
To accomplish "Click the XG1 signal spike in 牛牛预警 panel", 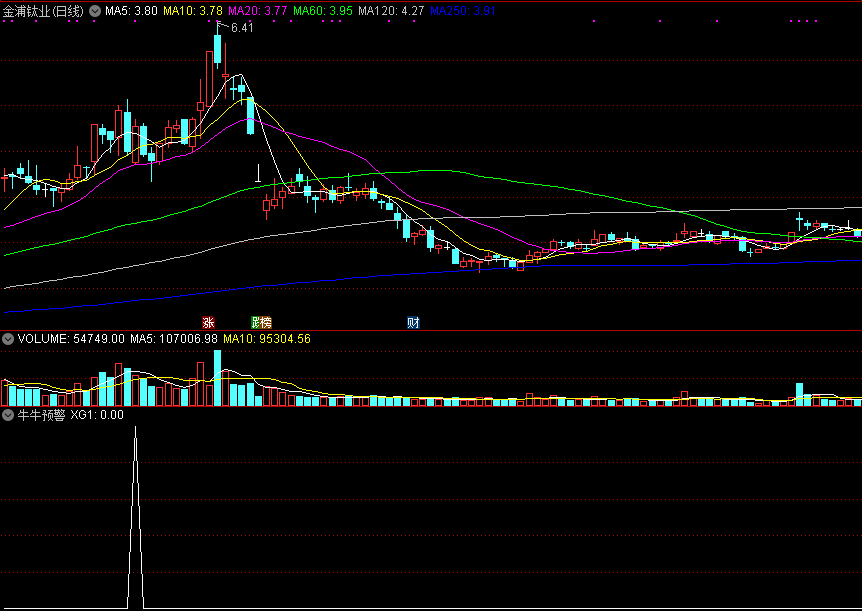I will (x=136, y=517).
